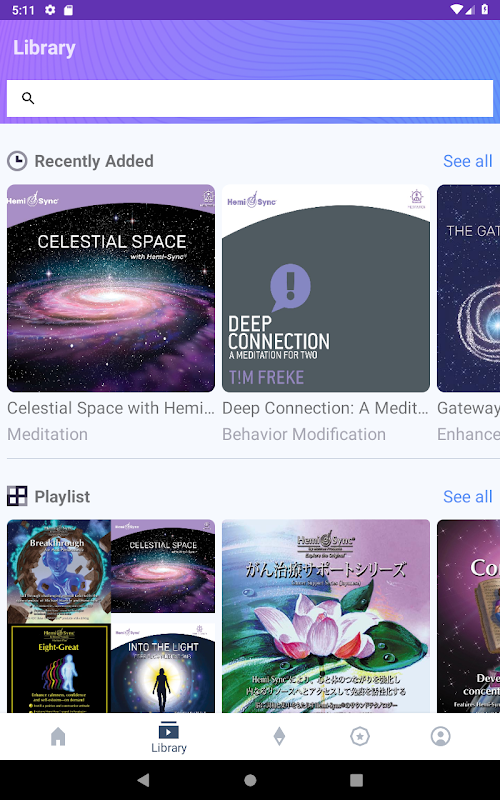Select Celestial Space with Hemi title text

pyautogui.click(x=111, y=408)
